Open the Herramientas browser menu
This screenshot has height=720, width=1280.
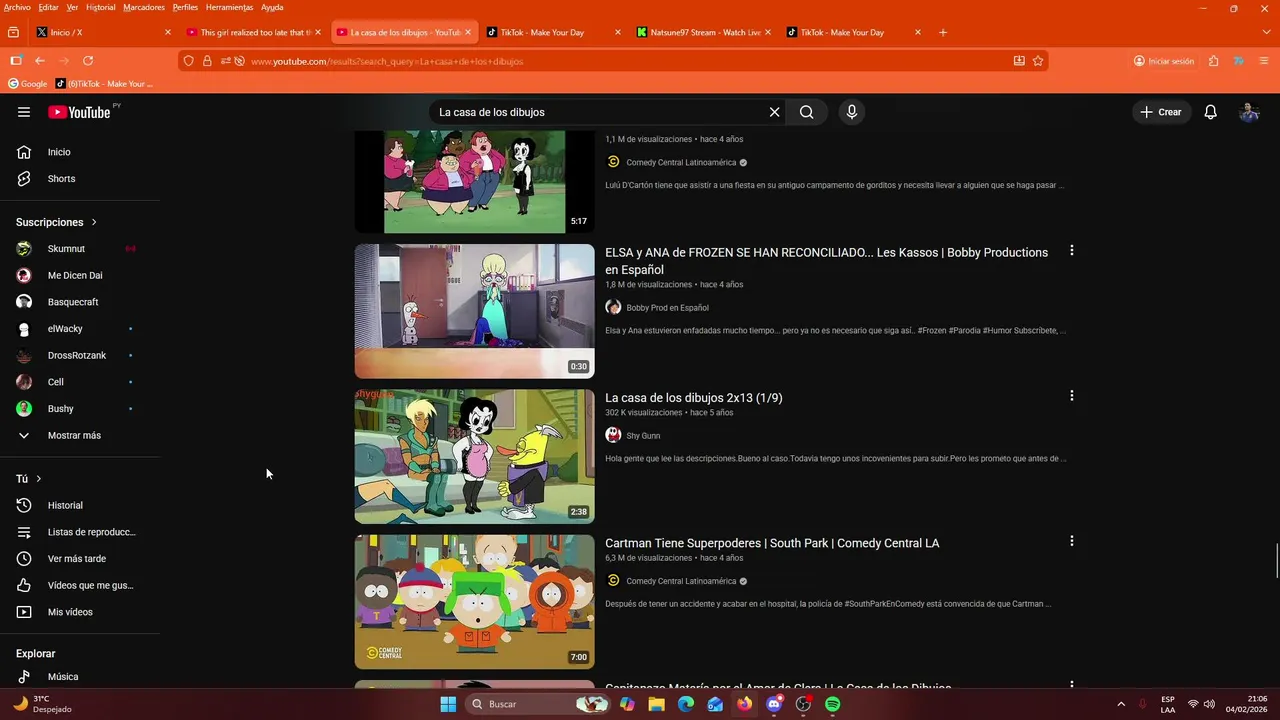[x=229, y=7]
